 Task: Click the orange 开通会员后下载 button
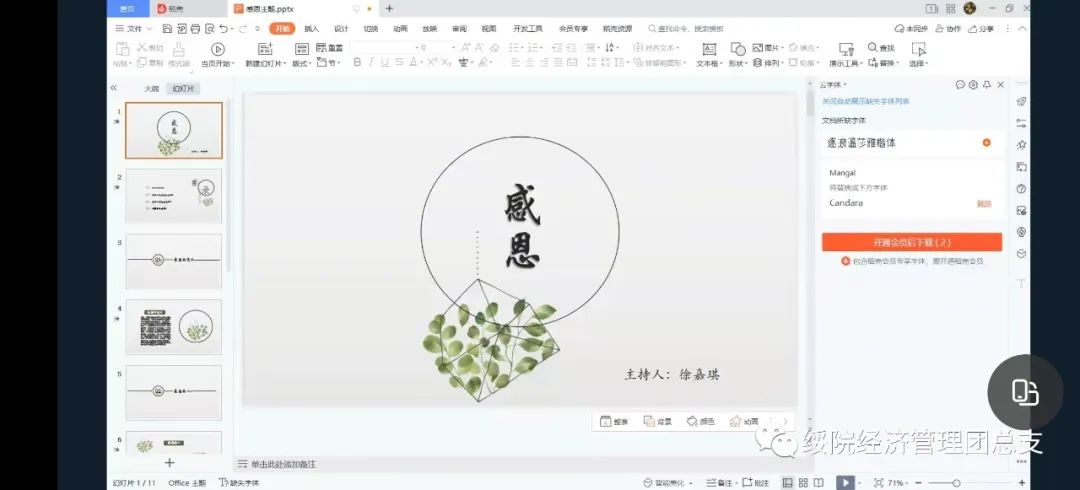(911, 242)
